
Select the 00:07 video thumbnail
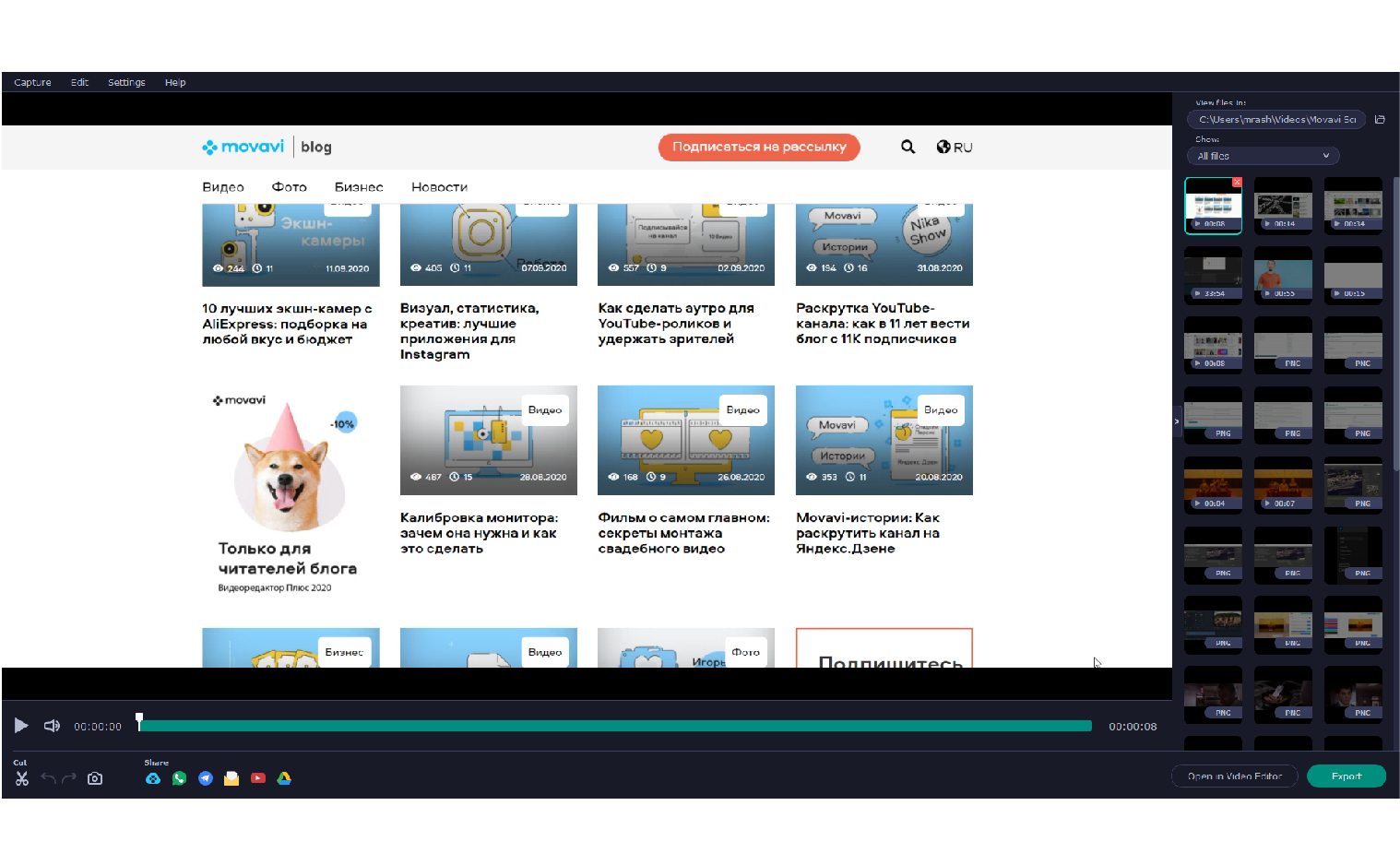tap(1283, 483)
